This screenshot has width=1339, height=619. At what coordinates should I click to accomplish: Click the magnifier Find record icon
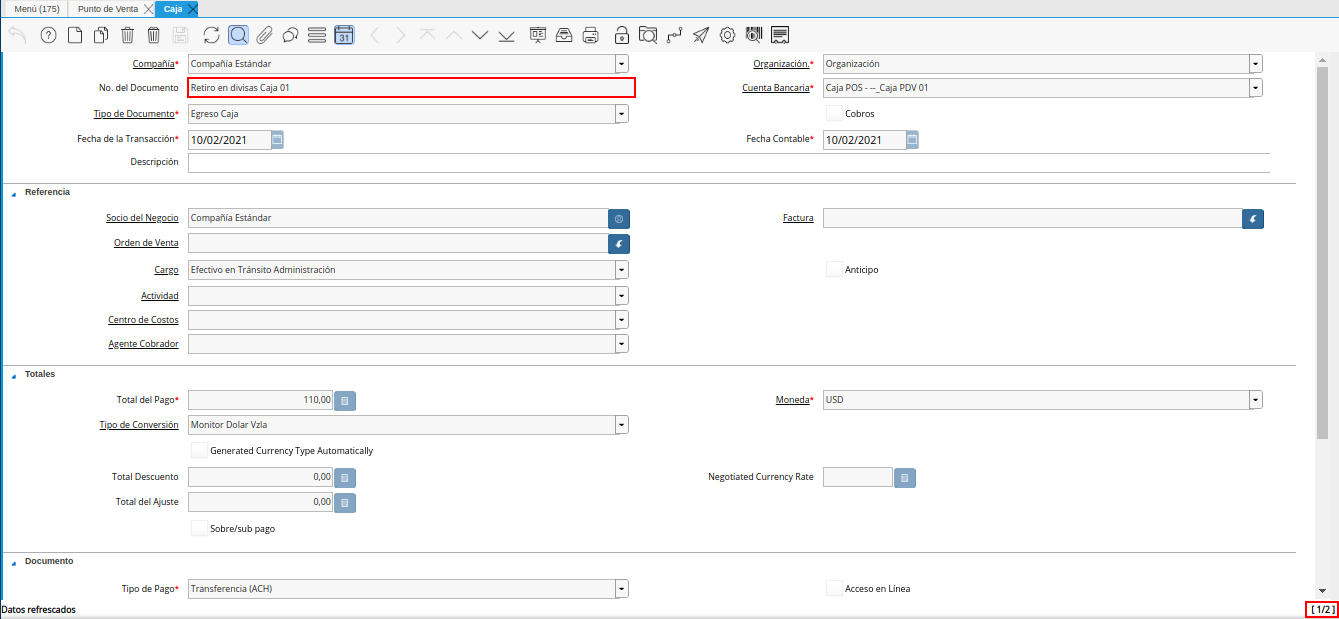point(238,36)
